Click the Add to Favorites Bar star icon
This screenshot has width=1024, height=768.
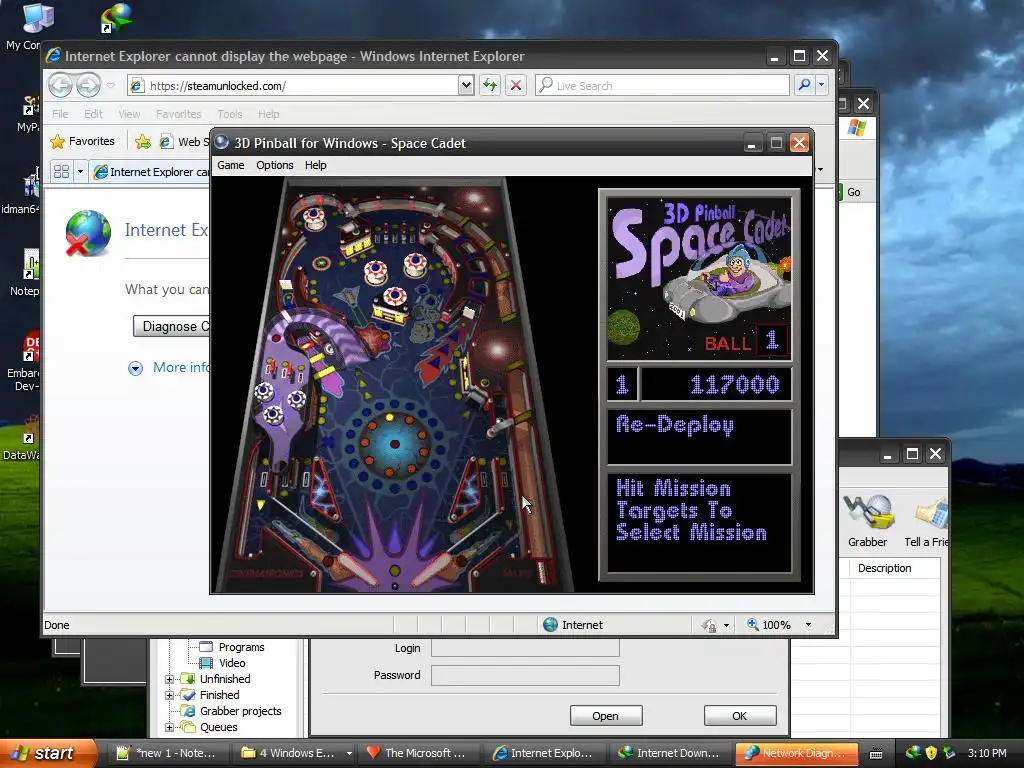[143, 141]
